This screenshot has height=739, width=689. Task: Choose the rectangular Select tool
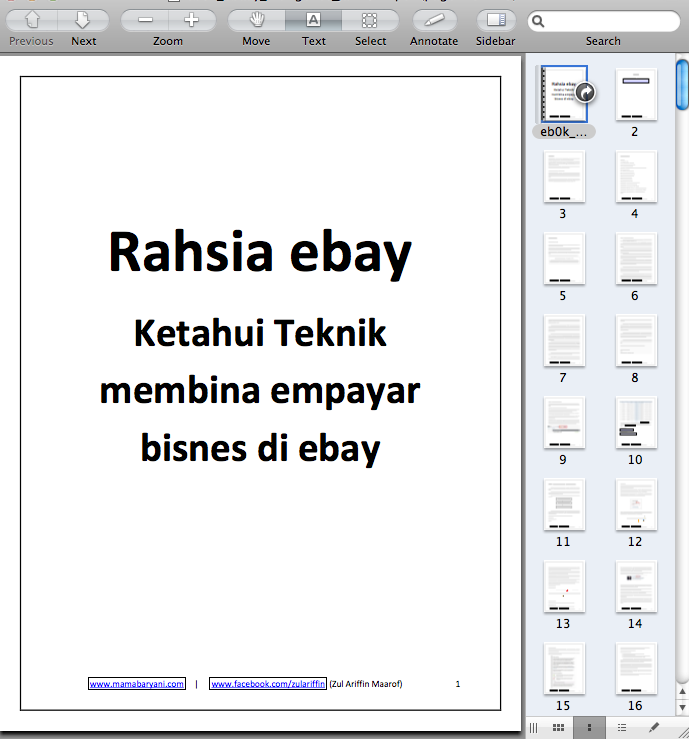point(370,20)
